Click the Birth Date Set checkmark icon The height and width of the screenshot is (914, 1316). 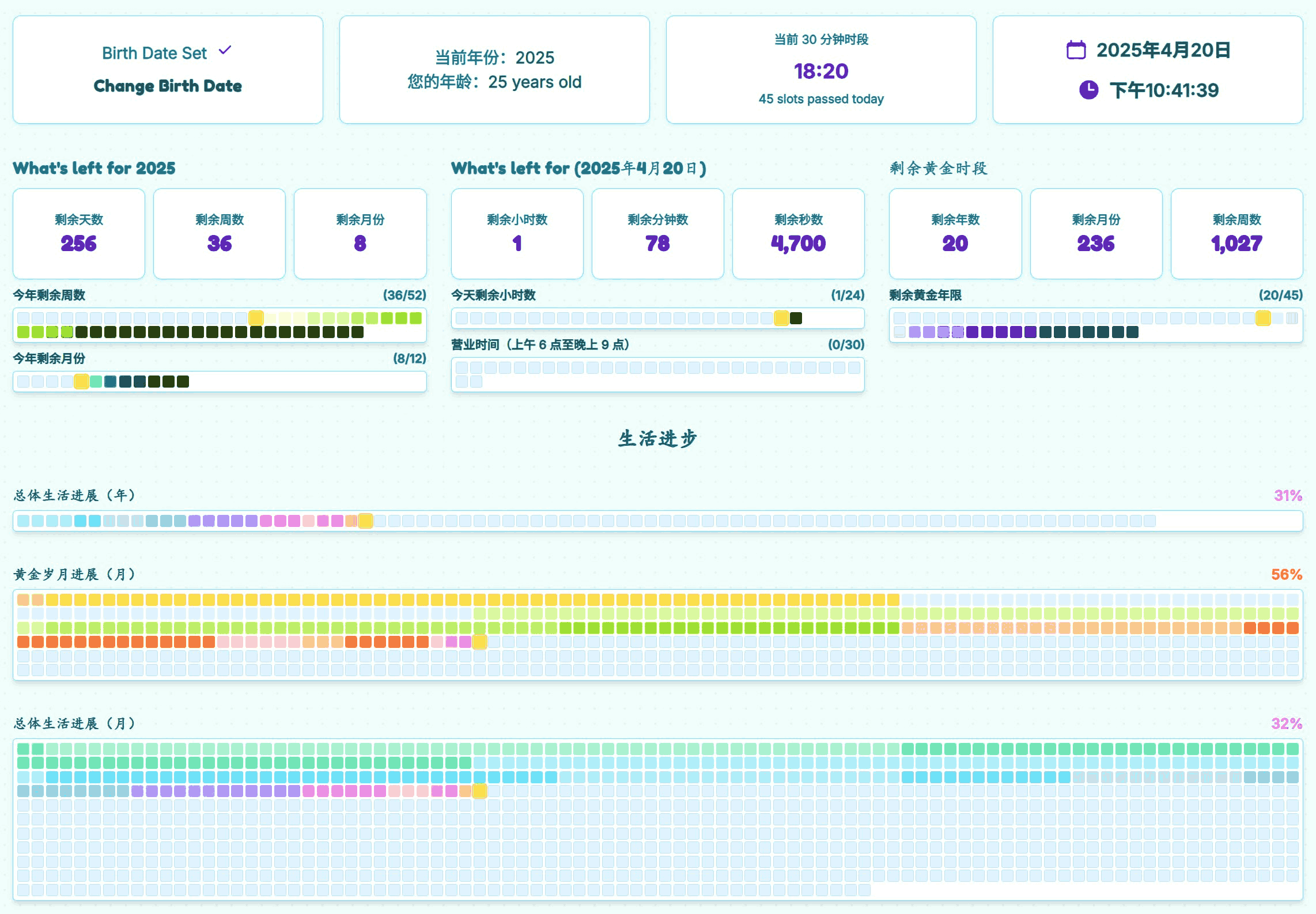point(225,51)
